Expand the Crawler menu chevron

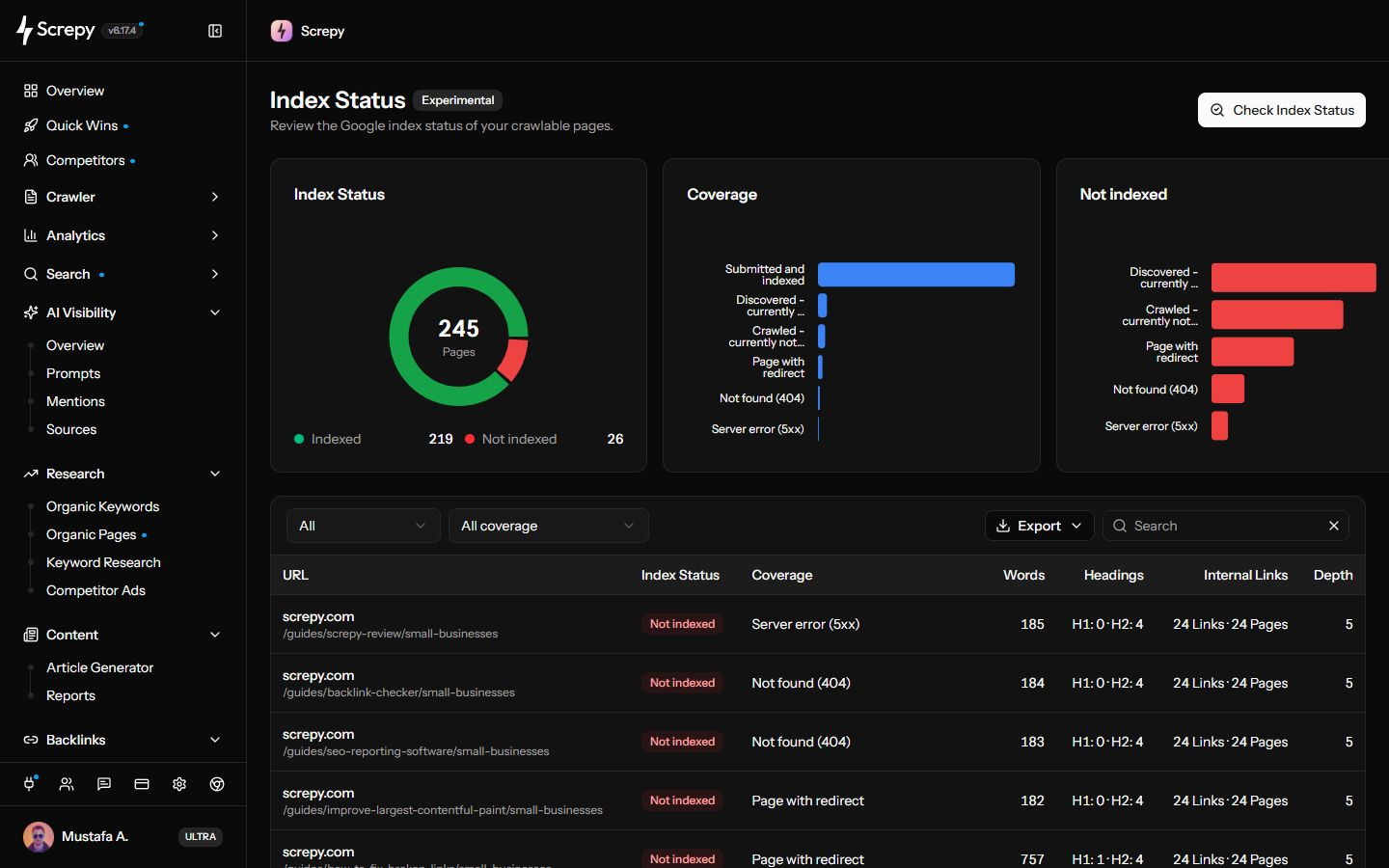pos(215,197)
